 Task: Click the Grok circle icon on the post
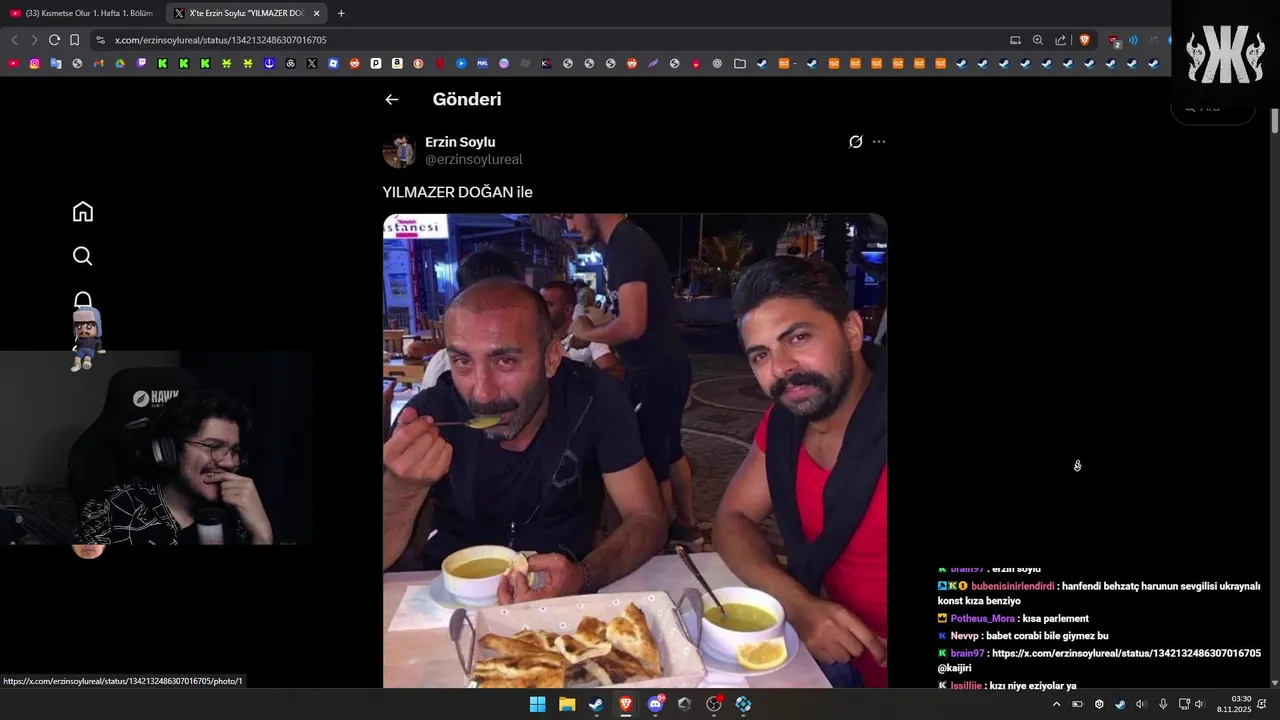[856, 142]
